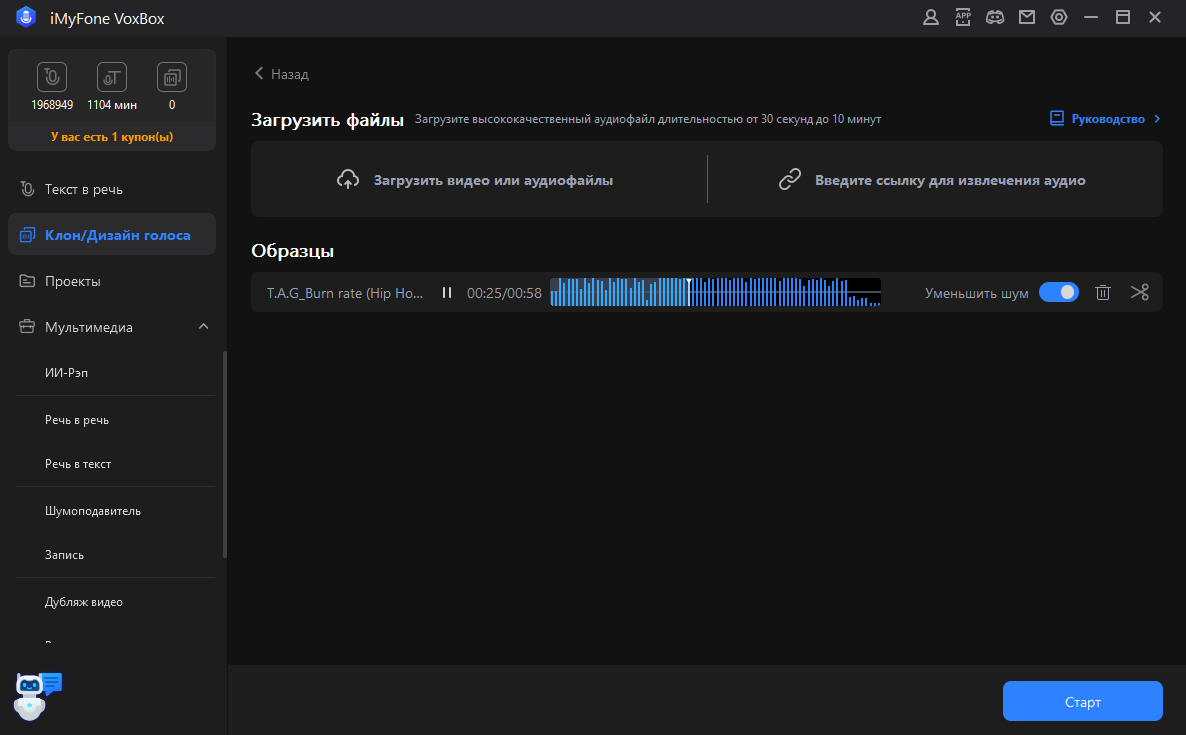Image resolution: width=1186 pixels, height=735 pixels.
Task: Click the Образцы heading
Action: 293,250
